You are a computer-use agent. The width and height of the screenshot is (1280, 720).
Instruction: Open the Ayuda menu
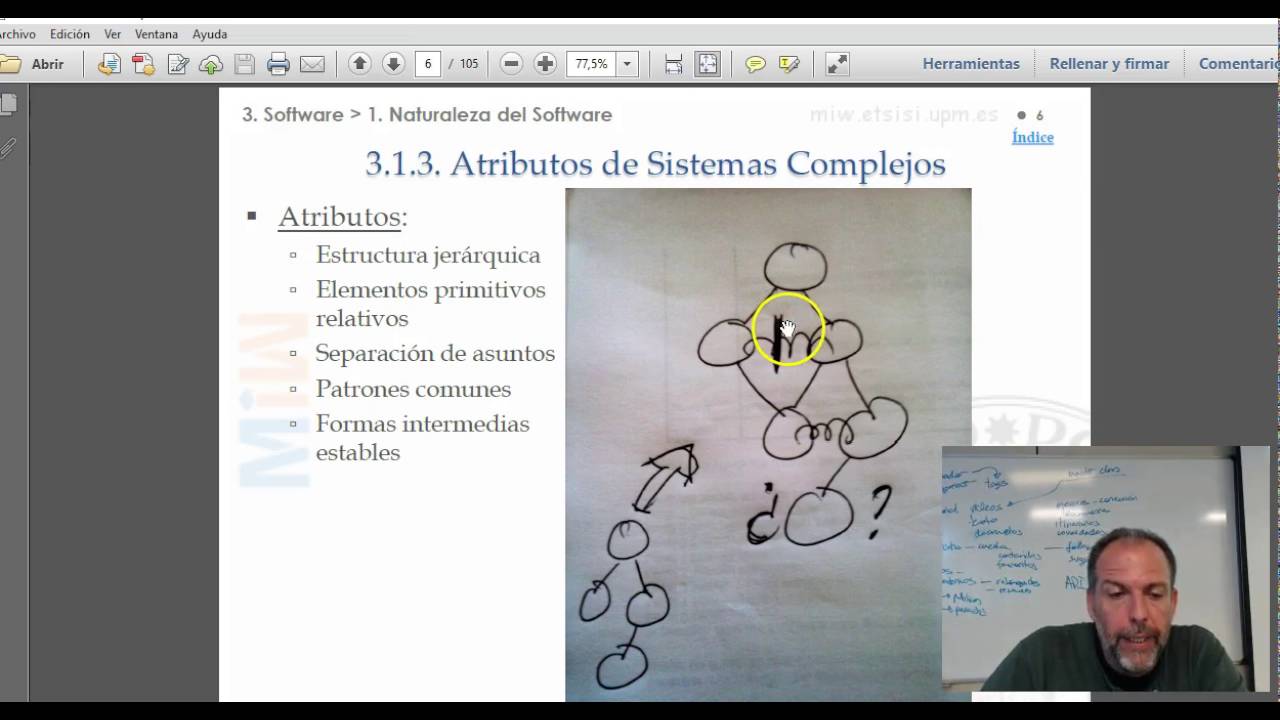210,34
